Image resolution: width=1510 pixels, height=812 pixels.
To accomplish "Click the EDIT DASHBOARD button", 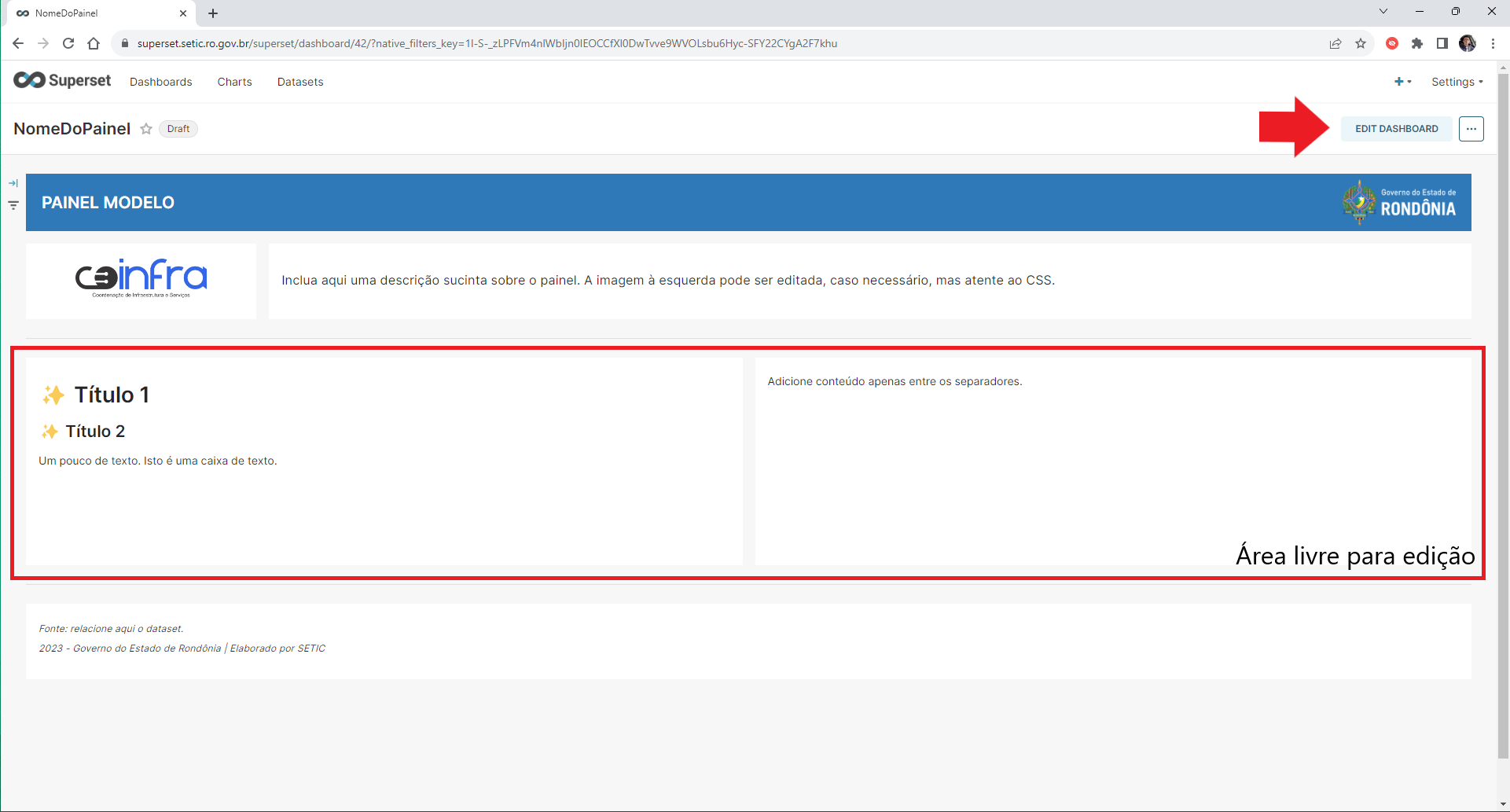I will (1396, 129).
